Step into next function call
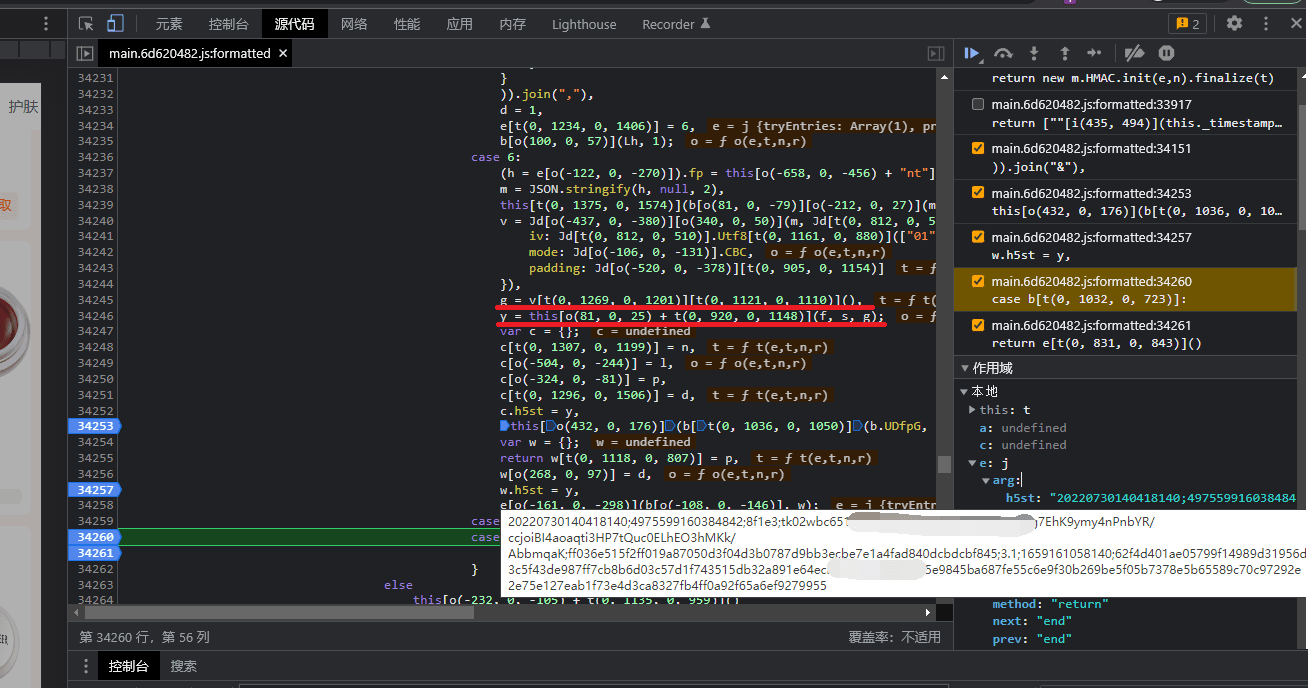Image resolution: width=1308 pixels, height=688 pixels. click(x=1034, y=53)
